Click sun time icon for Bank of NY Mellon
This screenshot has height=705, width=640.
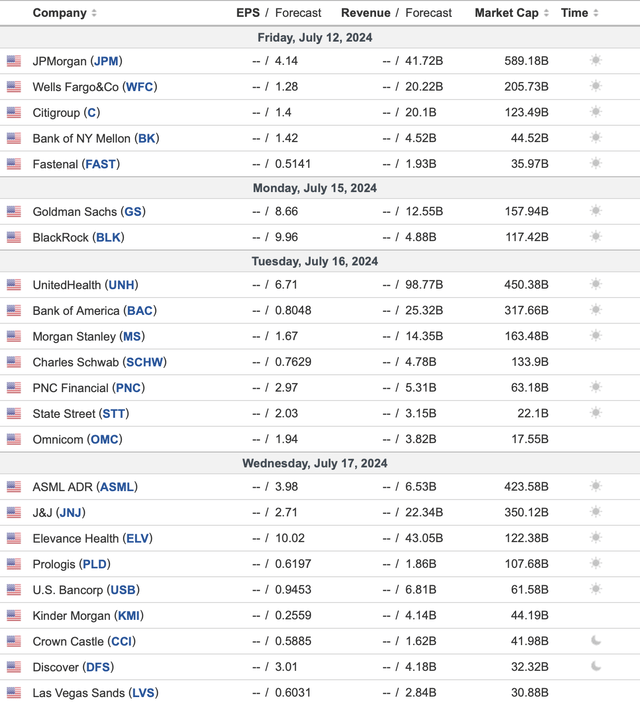(x=595, y=138)
